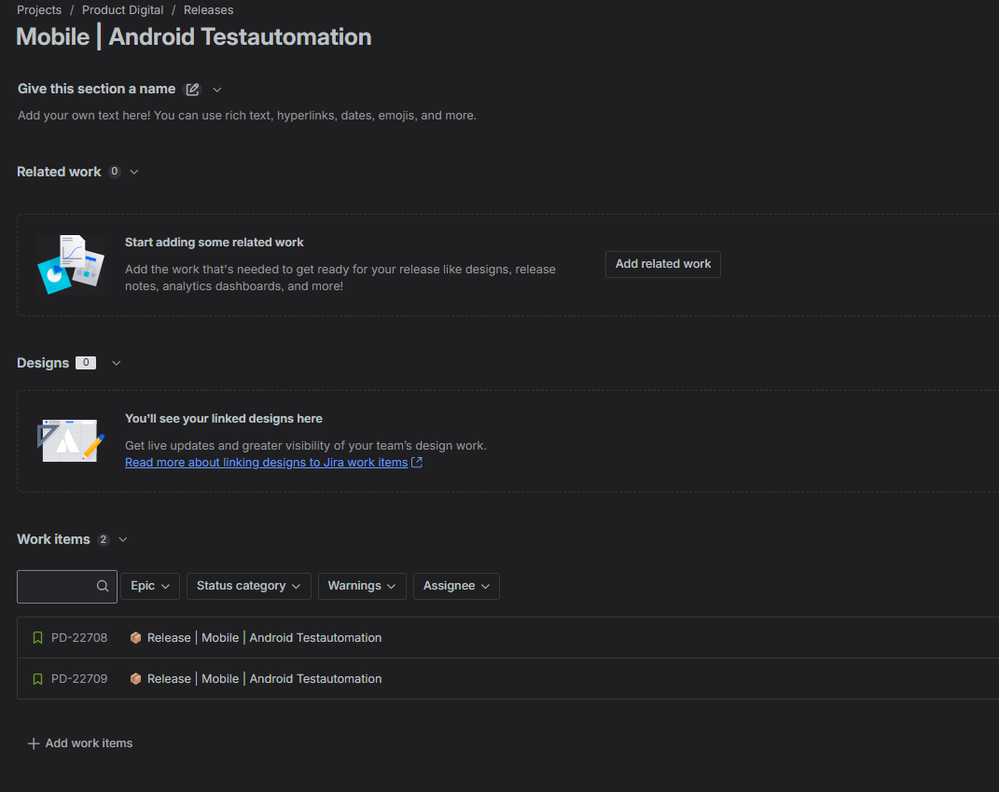Click the release package icon in PD-22709 row
The image size is (999, 792).
[x=135, y=679]
